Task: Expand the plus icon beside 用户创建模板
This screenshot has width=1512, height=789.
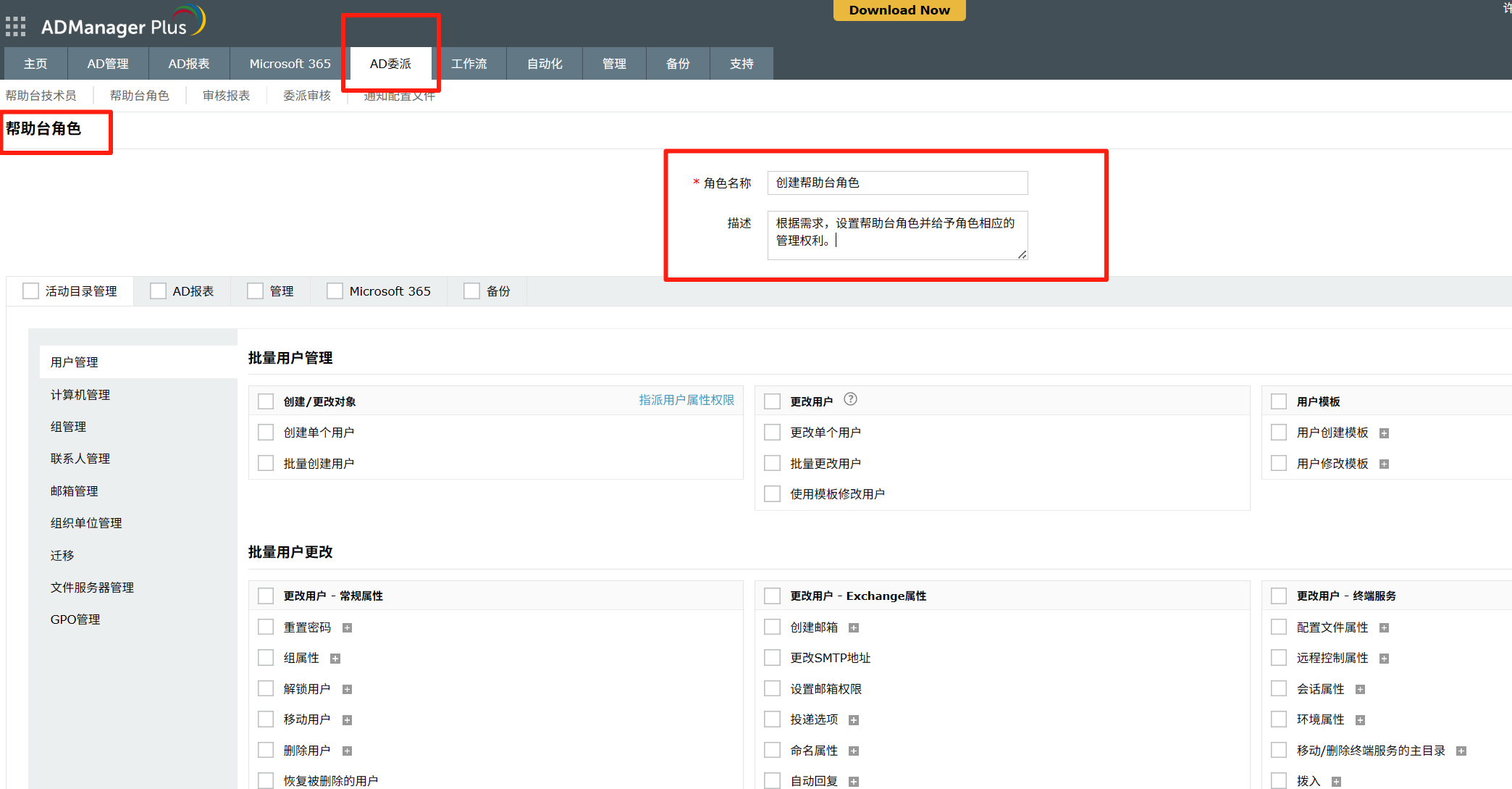Action: (x=1384, y=433)
